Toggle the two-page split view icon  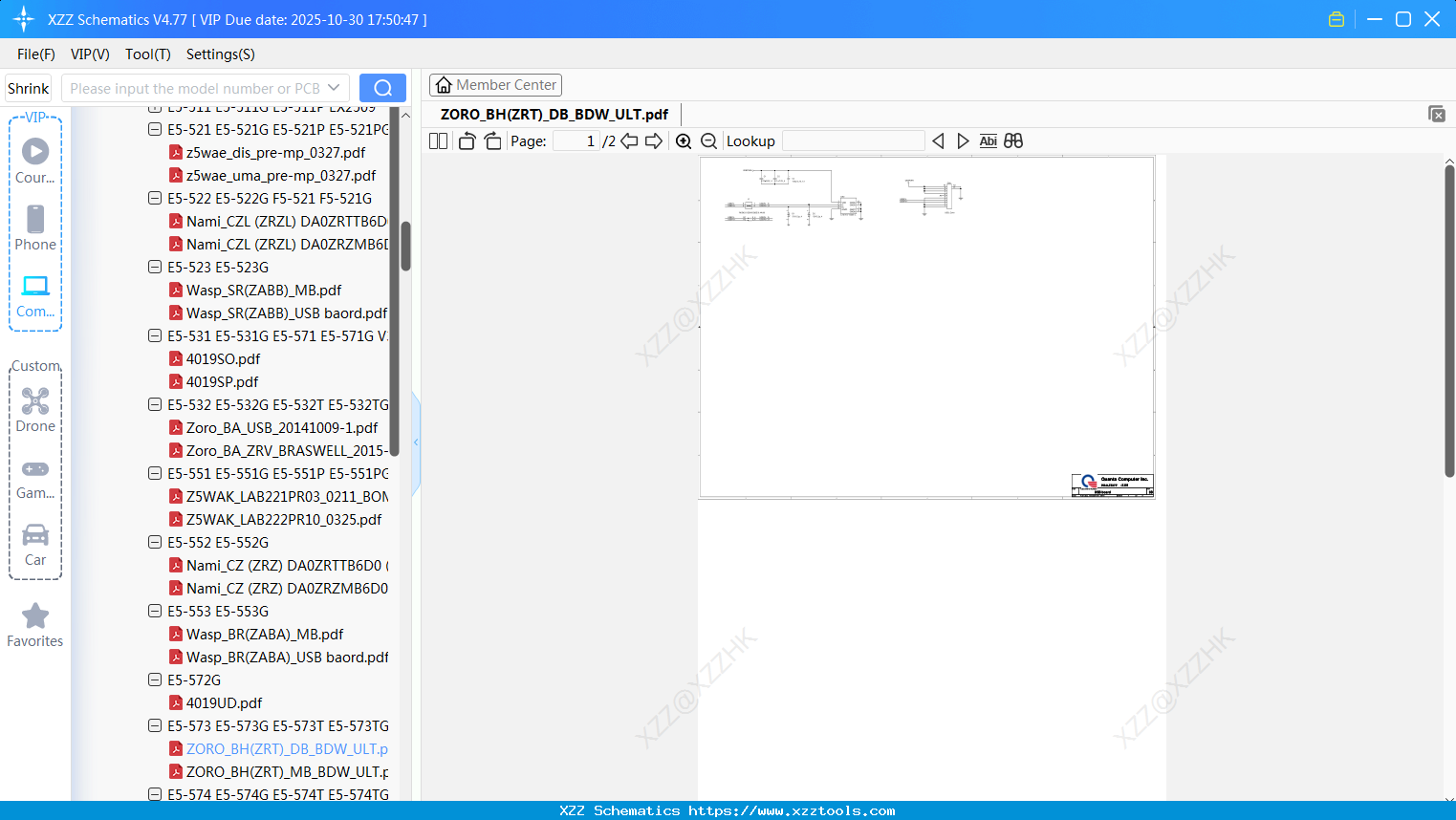[x=438, y=141]
